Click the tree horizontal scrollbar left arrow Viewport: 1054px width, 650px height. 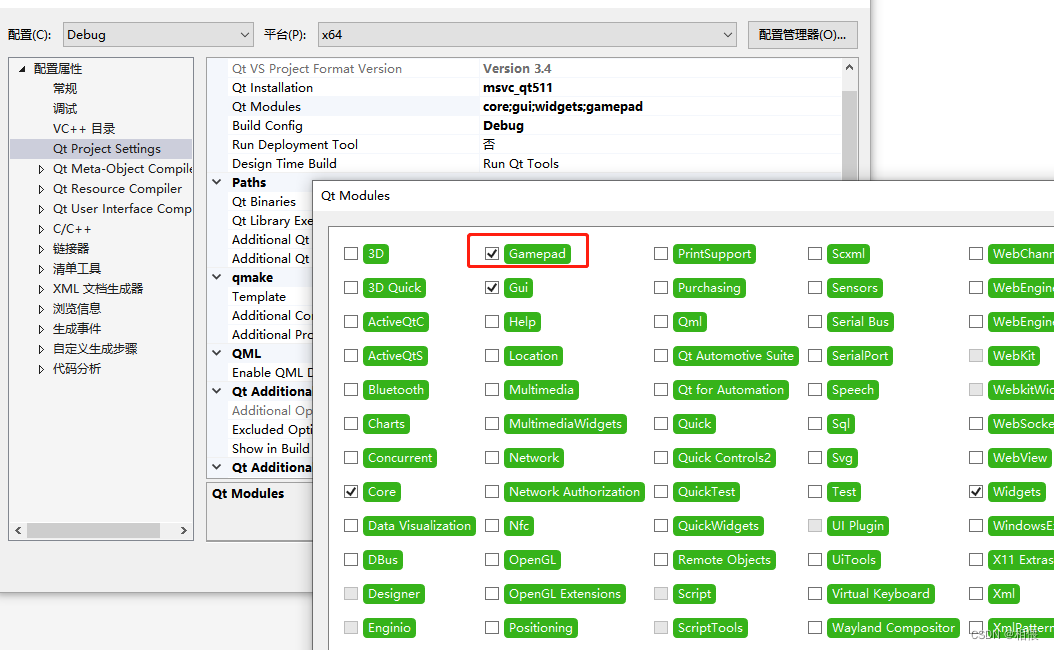point(18,530)
